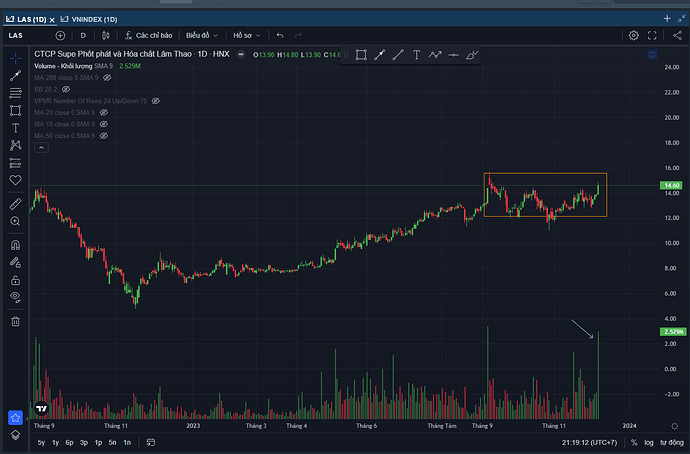This screenshot has height=454, width=690.
Task: Select the trend line drawing tool
Action: tap(16, 74)
